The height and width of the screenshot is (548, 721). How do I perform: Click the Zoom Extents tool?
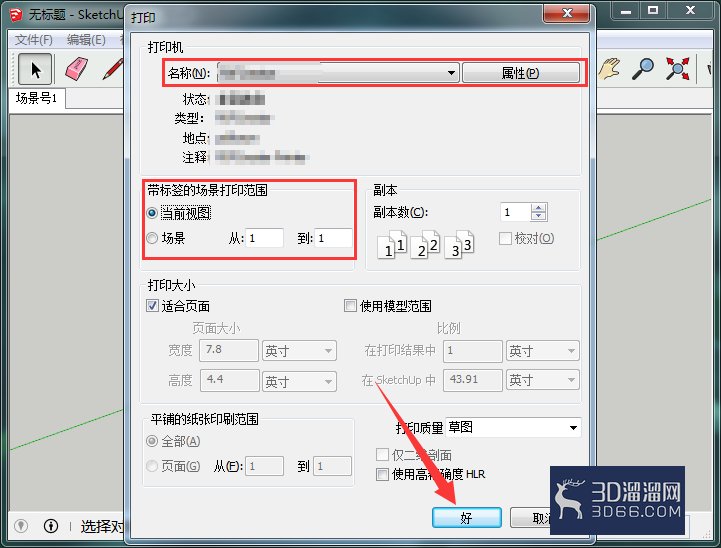point(677,69)
